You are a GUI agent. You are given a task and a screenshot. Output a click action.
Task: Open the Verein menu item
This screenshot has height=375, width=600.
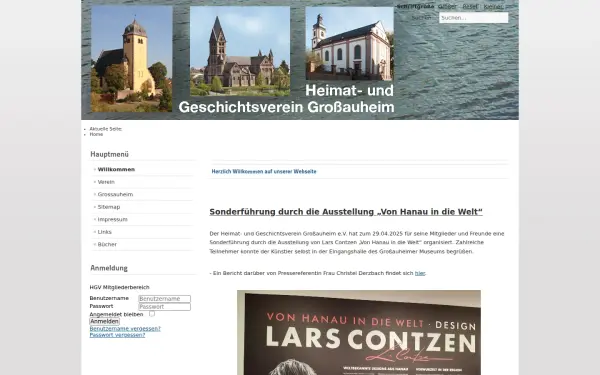(106, 182)
